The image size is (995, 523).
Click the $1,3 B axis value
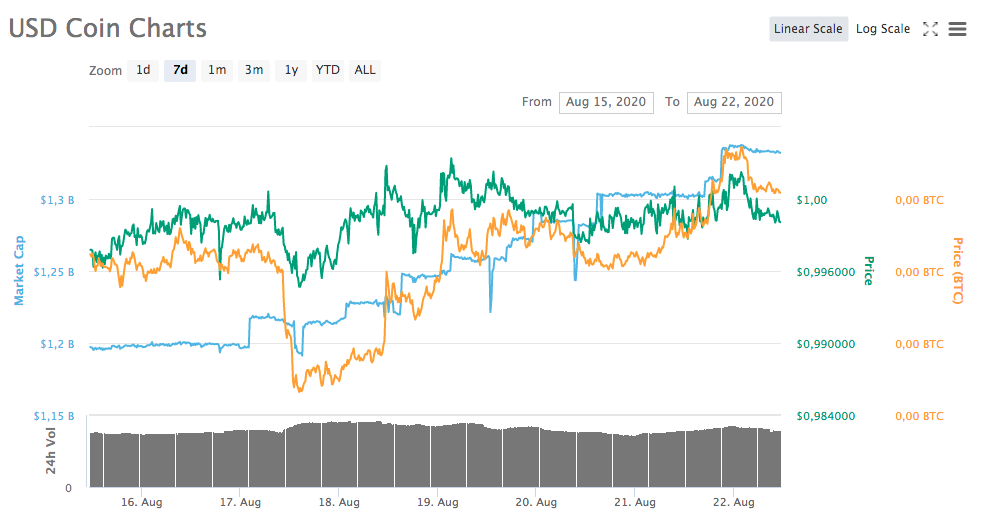pos(57,201)
